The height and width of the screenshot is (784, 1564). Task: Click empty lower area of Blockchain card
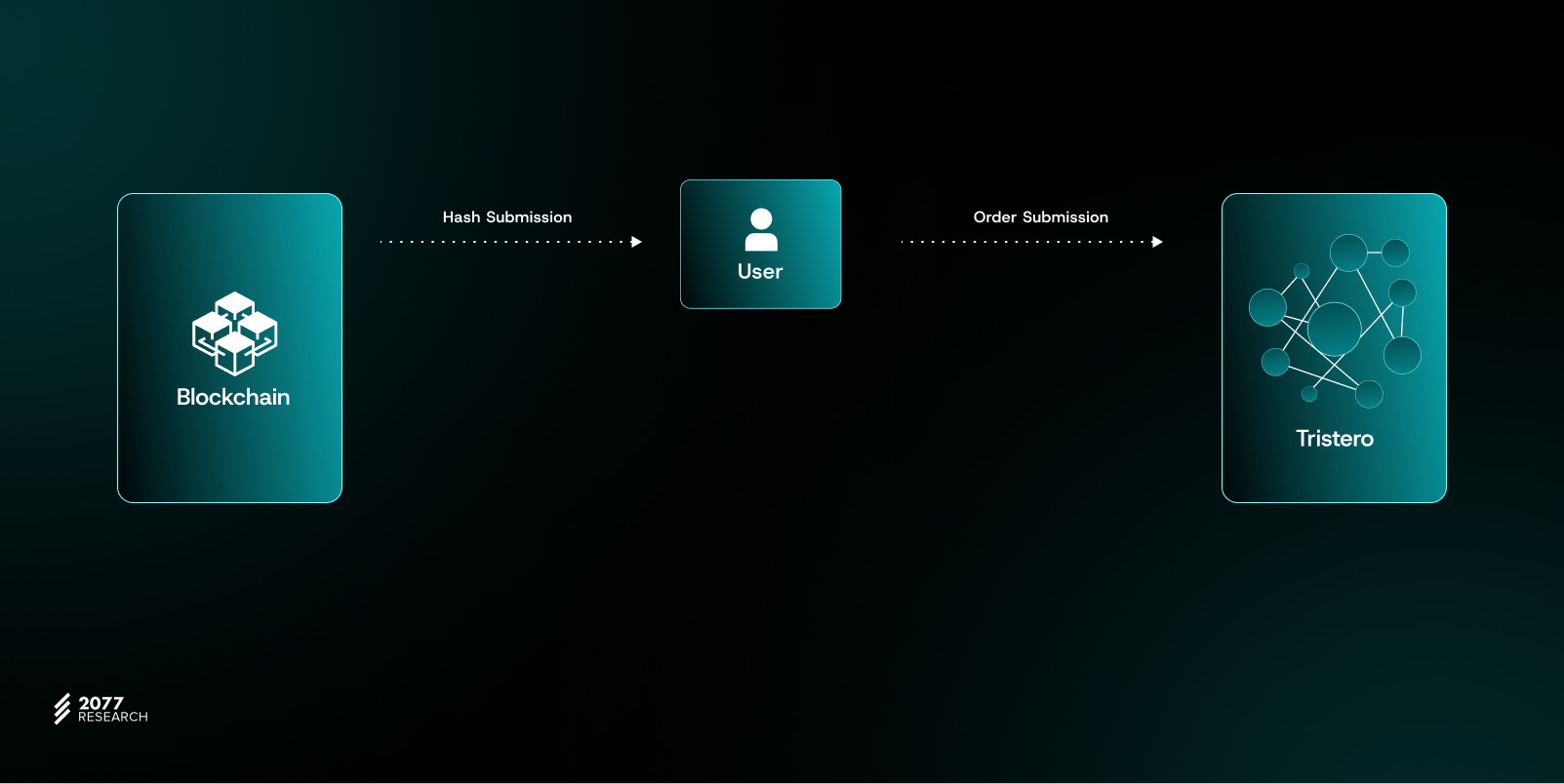click(x=229, y=458)
